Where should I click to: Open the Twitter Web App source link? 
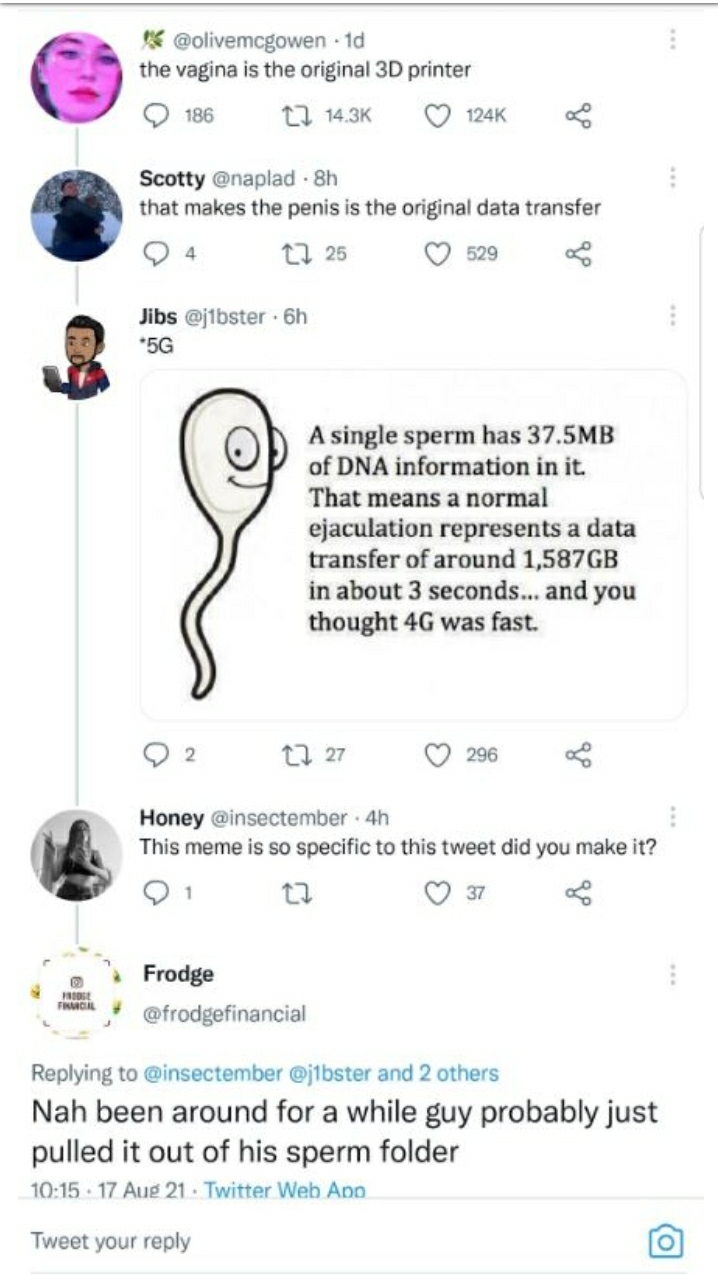(285, 1190)
